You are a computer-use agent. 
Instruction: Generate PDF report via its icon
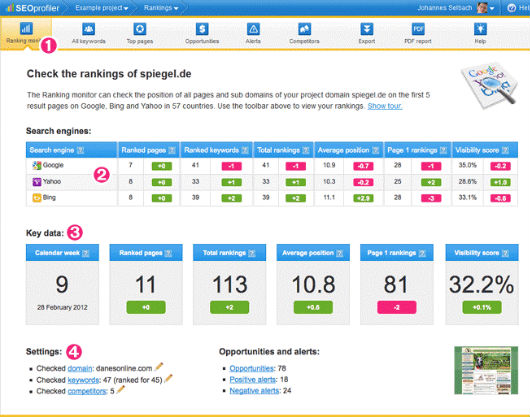418,29
